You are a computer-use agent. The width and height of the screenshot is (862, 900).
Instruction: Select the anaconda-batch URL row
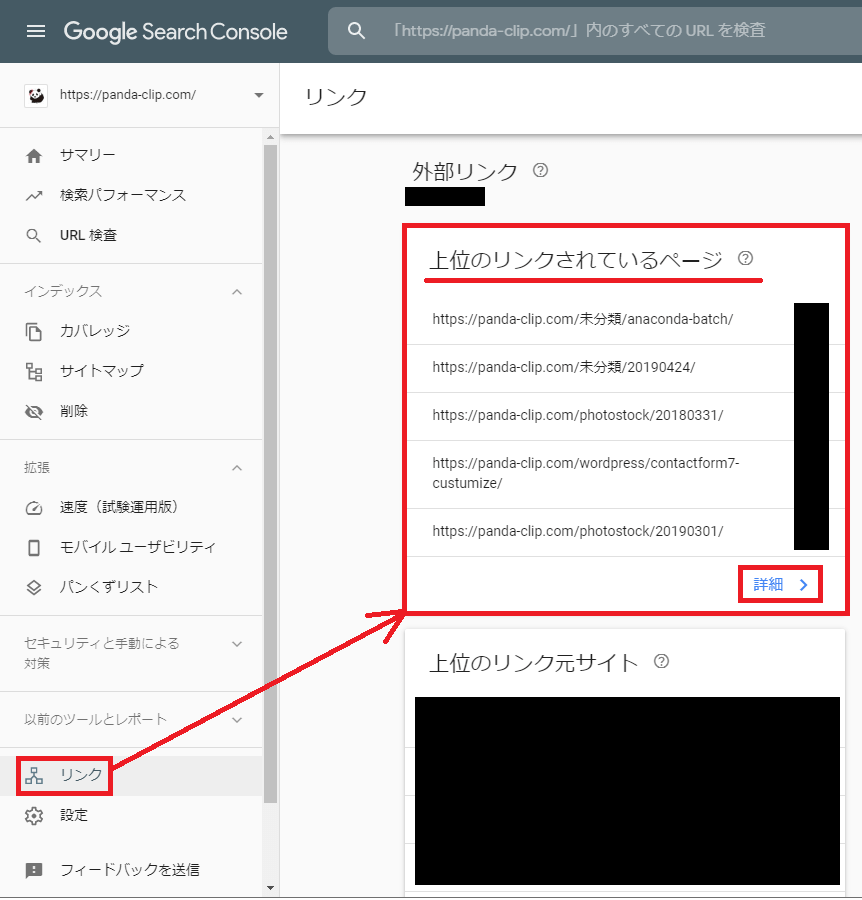(x=626, y=320)
